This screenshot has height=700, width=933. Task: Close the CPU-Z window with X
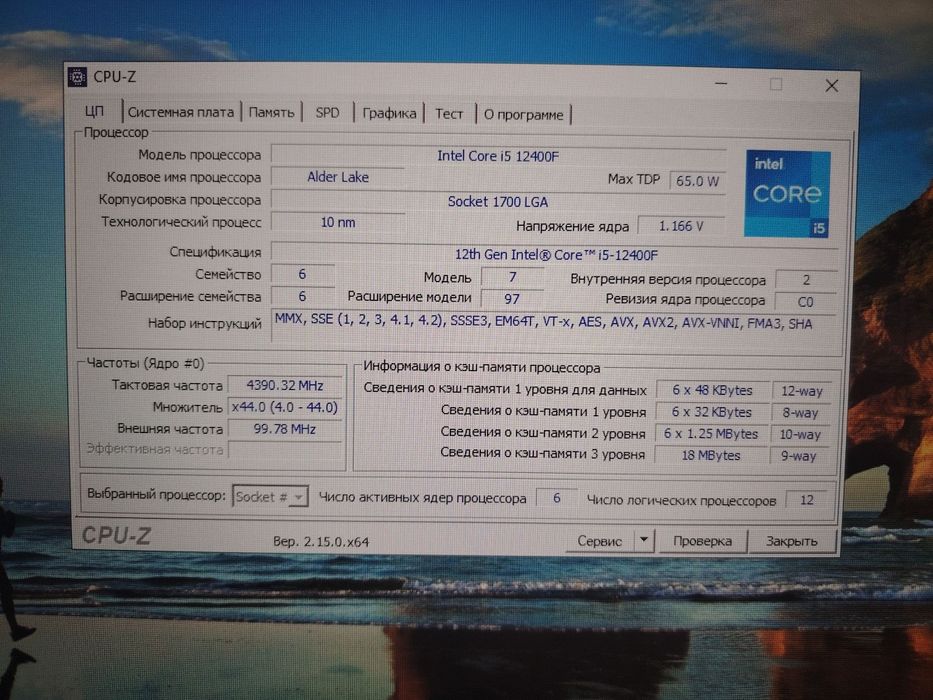click(x=832, y=86)
